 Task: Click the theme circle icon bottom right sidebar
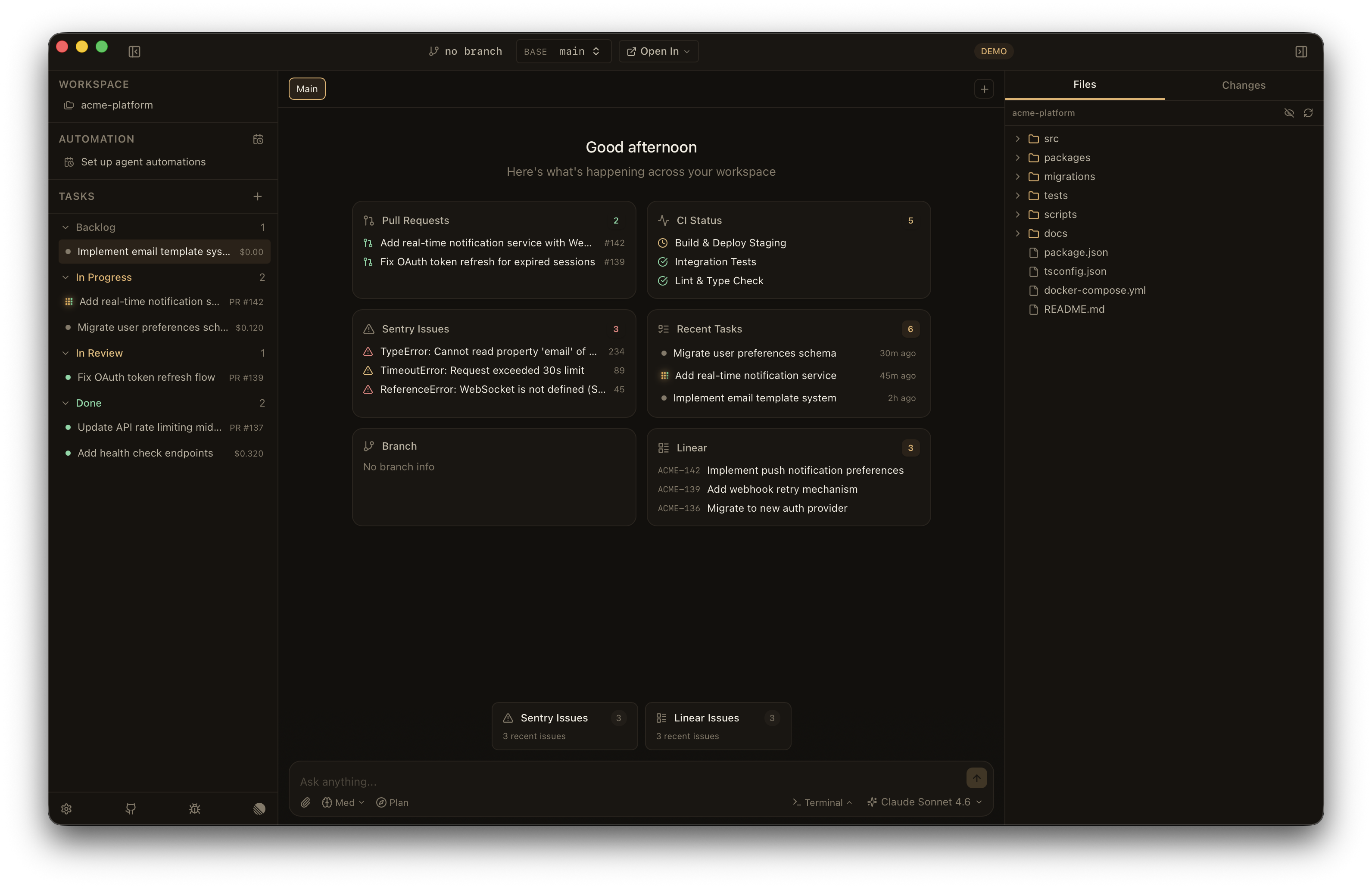(x=259, y=809)
